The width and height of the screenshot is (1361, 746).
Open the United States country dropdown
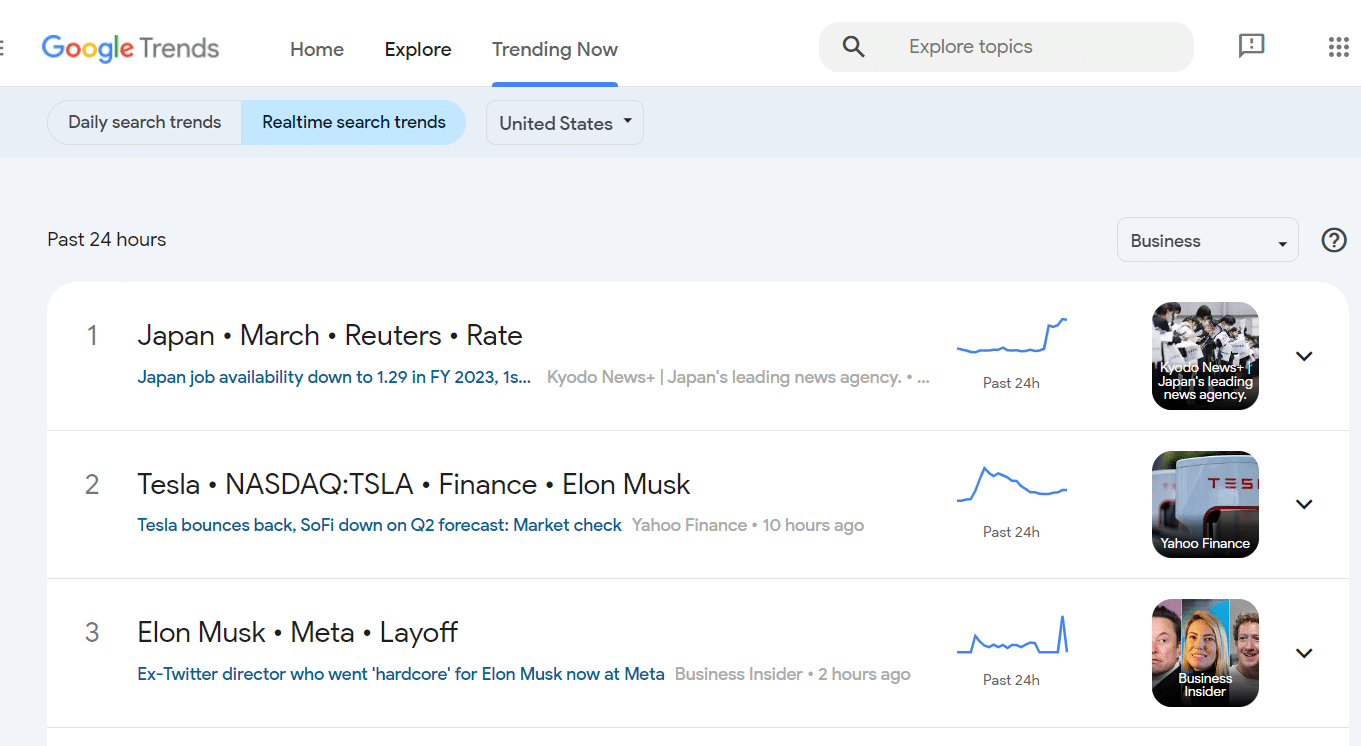pyautogui.click(x=565, y=123)
